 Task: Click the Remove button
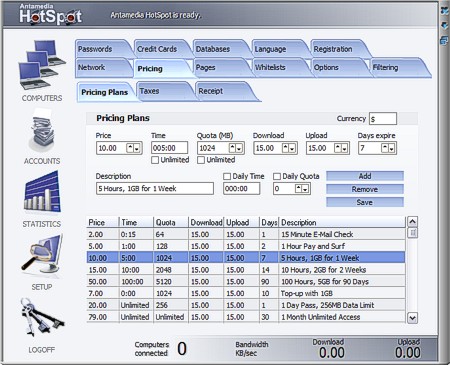coord(365,189)
